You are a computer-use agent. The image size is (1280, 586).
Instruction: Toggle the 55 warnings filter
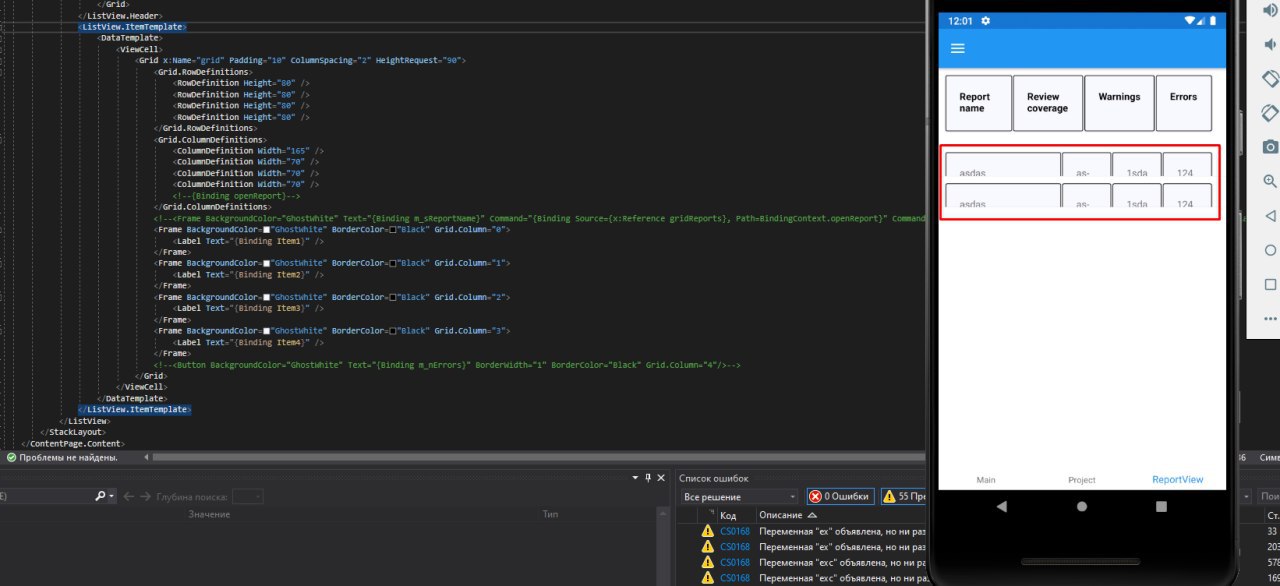click(903, 496)
